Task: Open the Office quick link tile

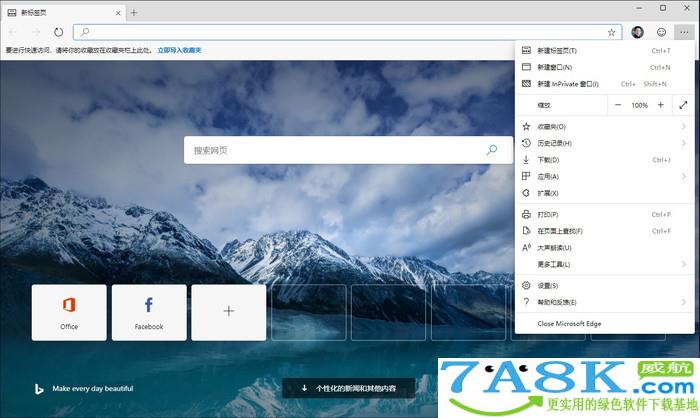Action: click(x=69, y=313)
